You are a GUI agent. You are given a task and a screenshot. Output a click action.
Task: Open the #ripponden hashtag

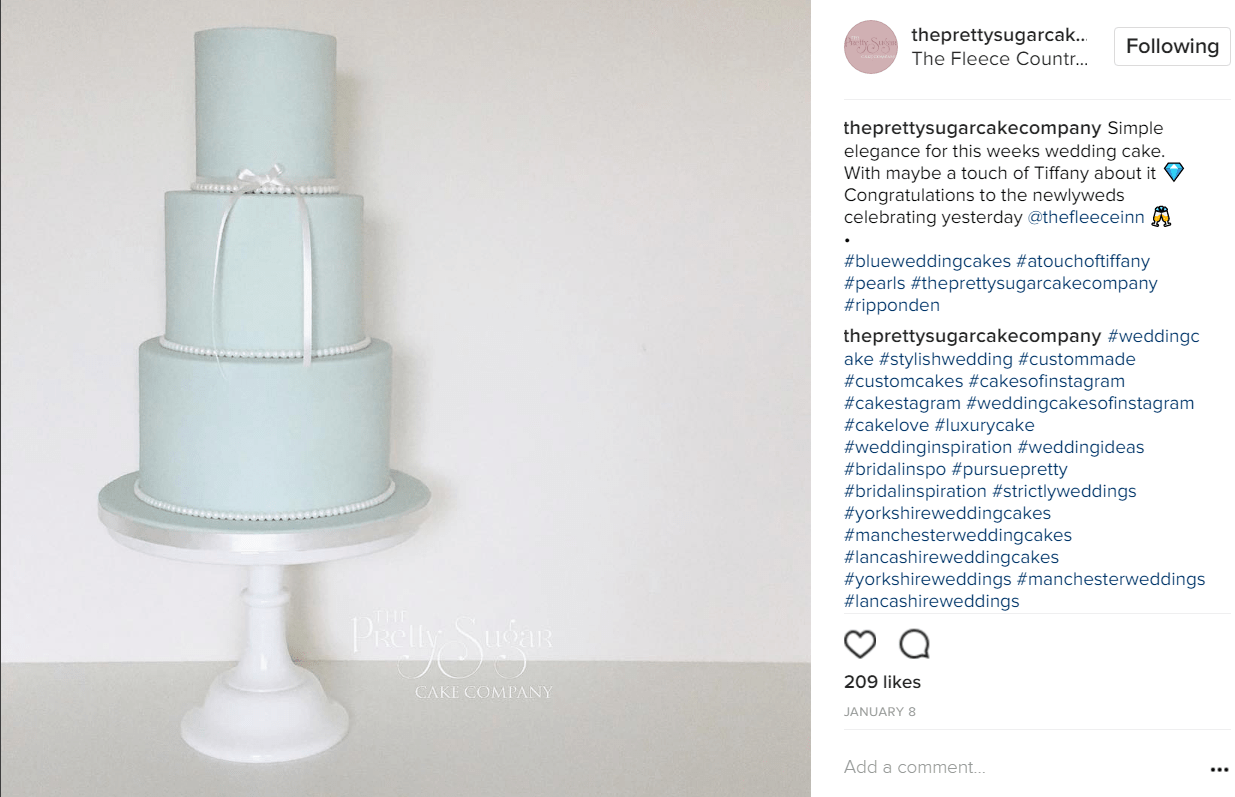892,305
